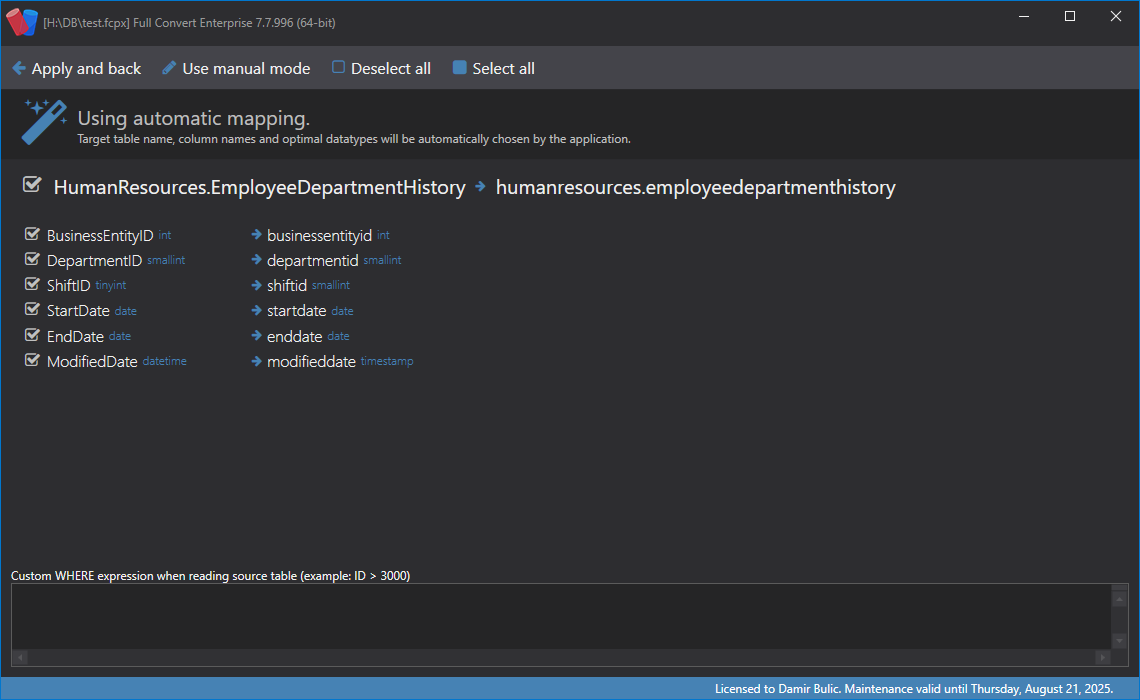1140x700 pixels.
Task: Choose Select all columns
Action: coord(503,69)
